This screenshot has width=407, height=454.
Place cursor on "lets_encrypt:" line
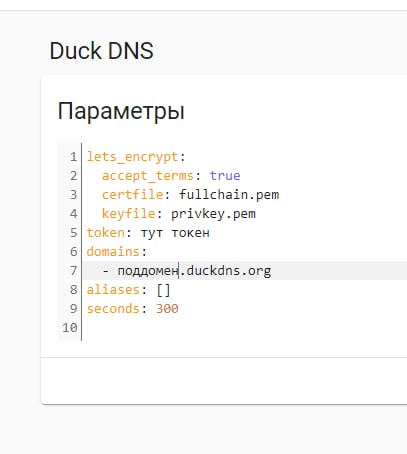click(x=136, y=157)
